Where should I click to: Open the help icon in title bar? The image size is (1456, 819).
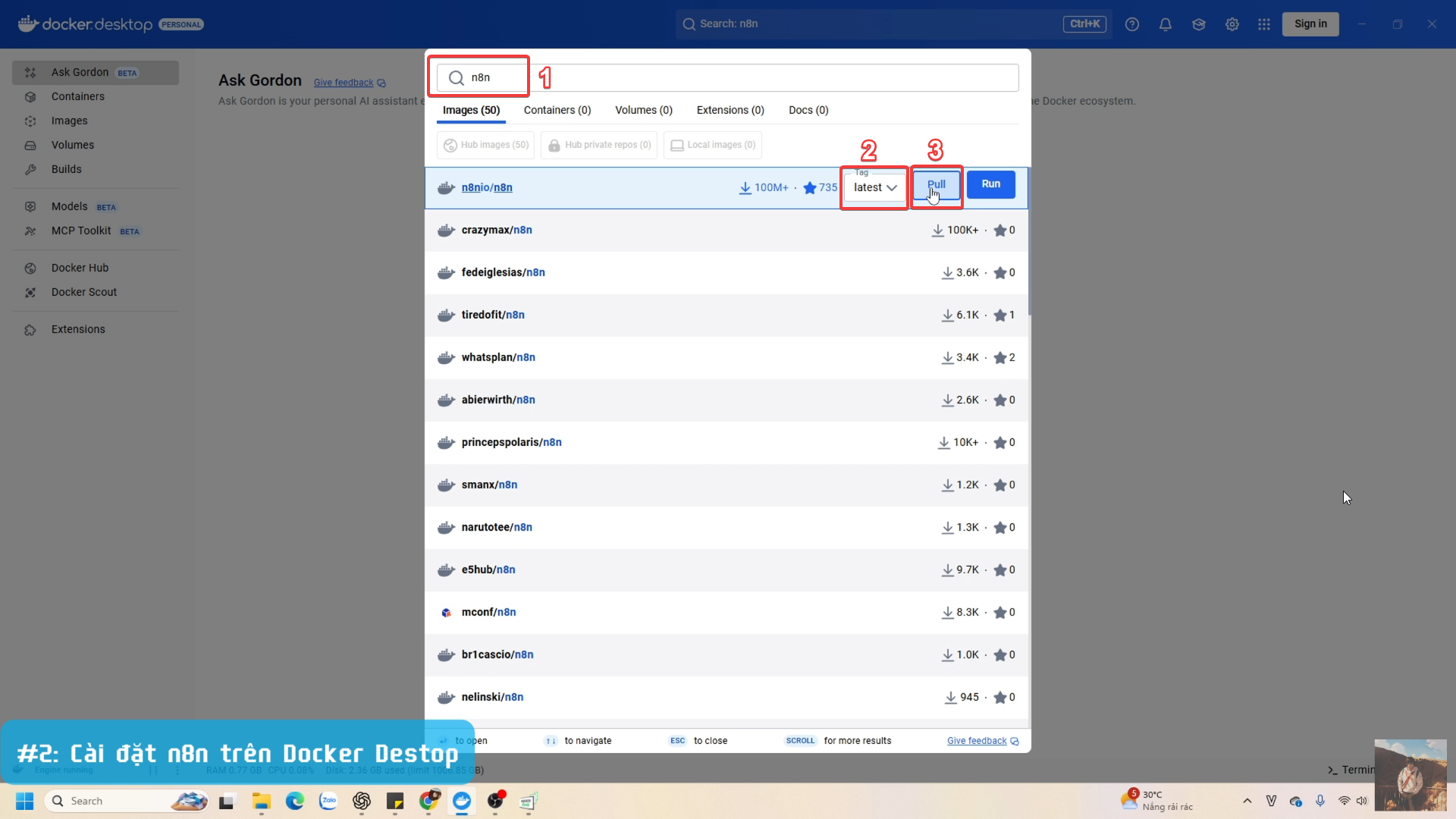pyautogui.click(x=1132, y=24)
